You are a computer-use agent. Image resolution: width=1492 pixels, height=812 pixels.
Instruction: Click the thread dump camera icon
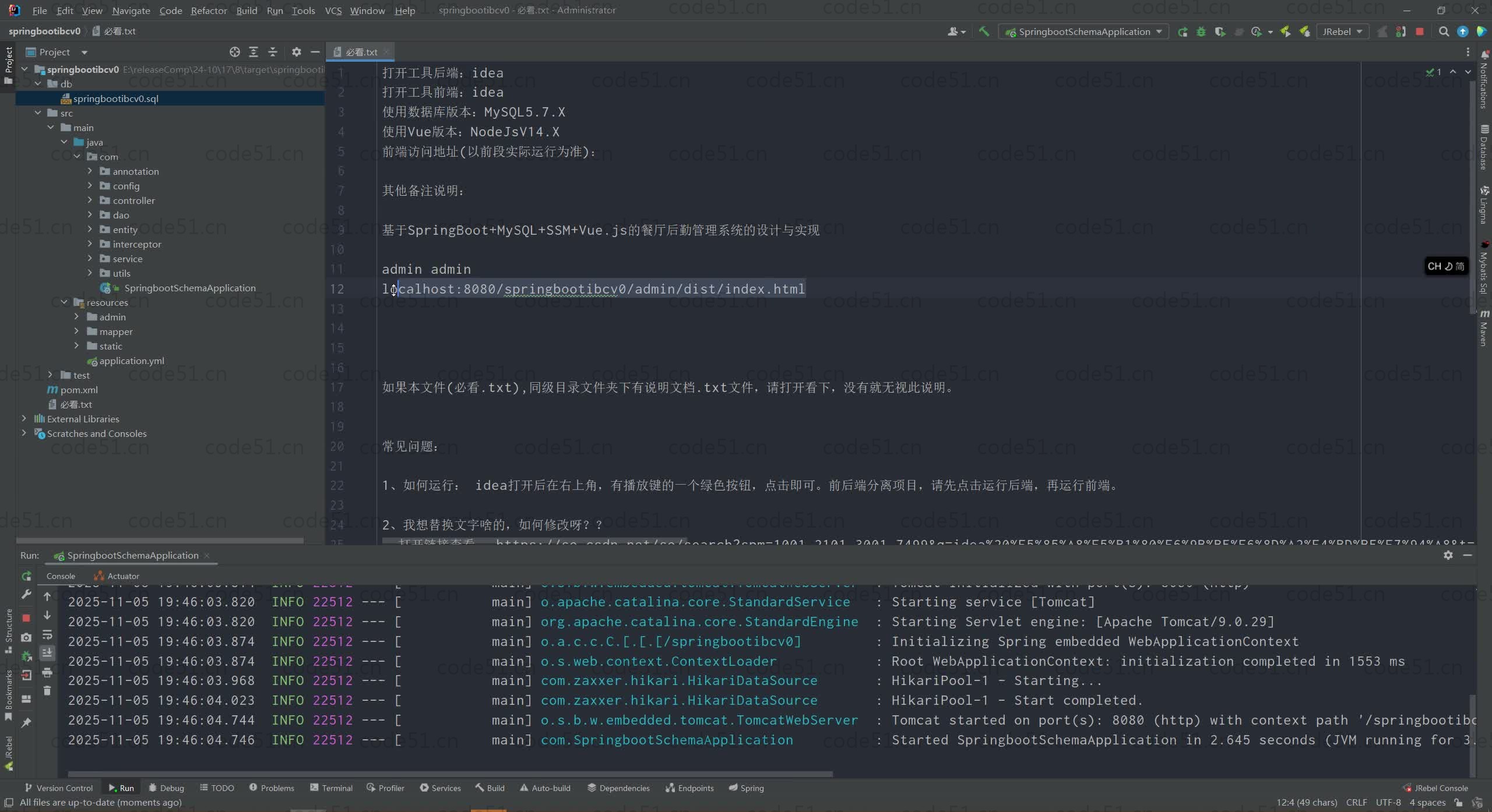tap(26, 637)
